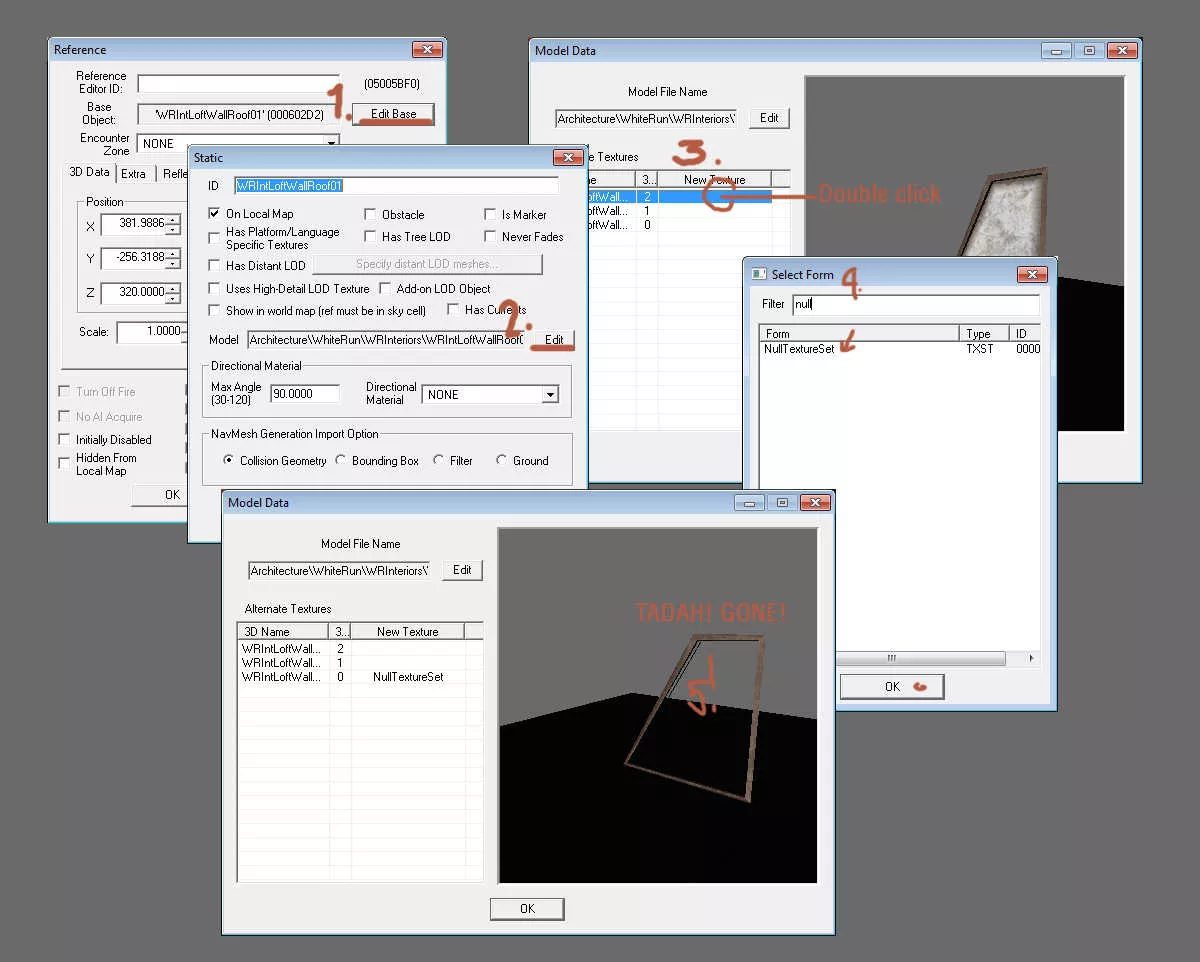Click Edit next to Model path in Static

pos(553,340)
